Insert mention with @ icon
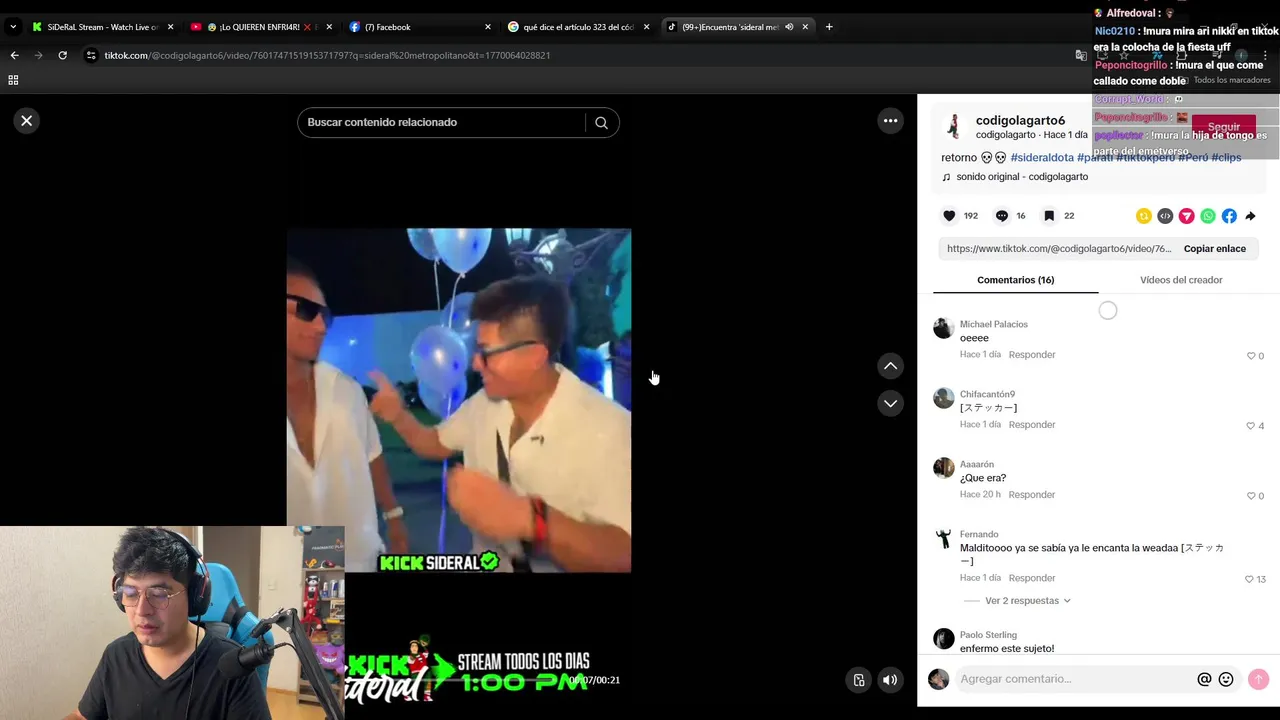The height and width of the screenshot is (720, 1280). (x=1204, y=679)
